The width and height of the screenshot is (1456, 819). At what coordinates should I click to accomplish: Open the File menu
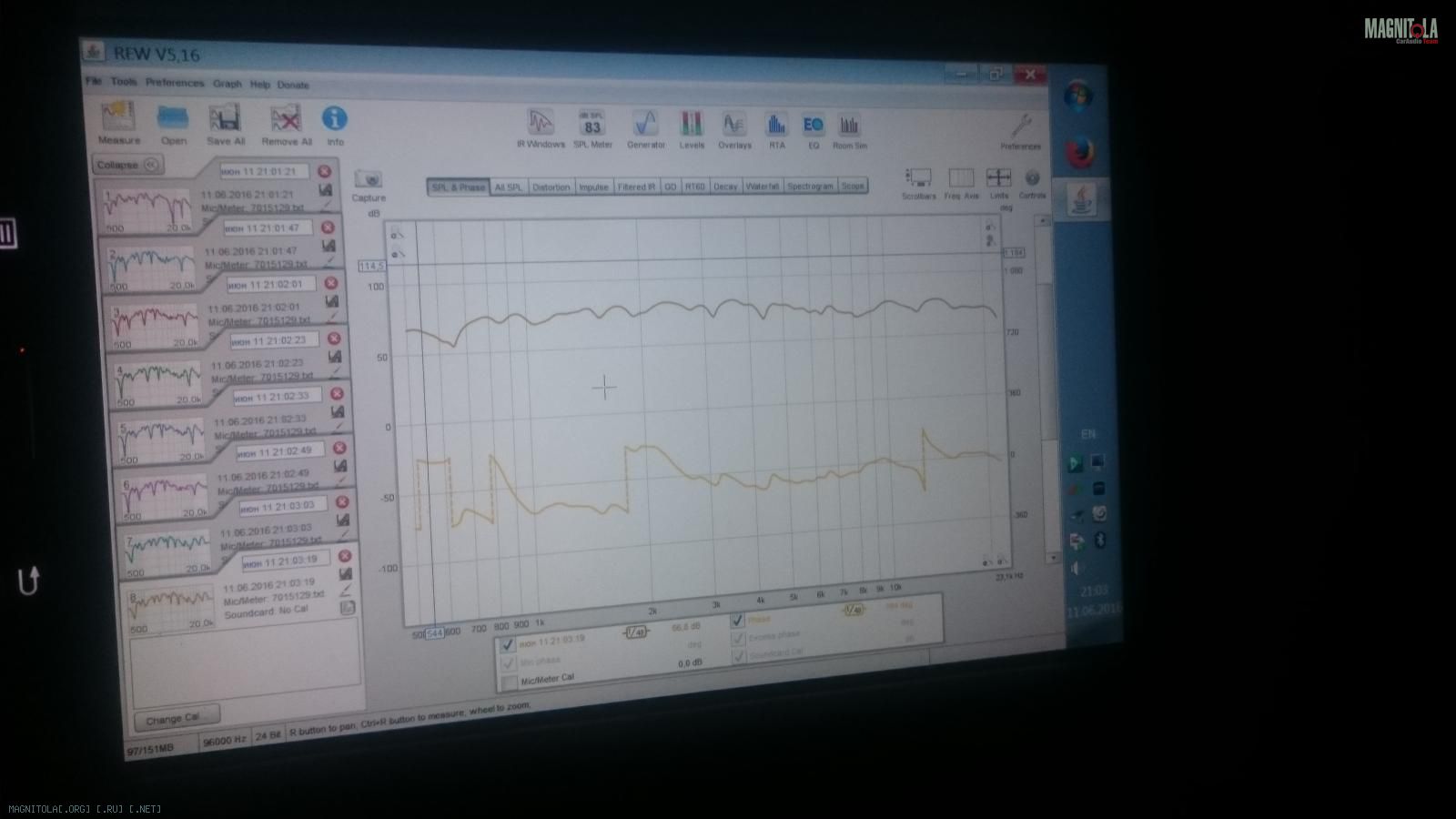click(x=94, y=81)
